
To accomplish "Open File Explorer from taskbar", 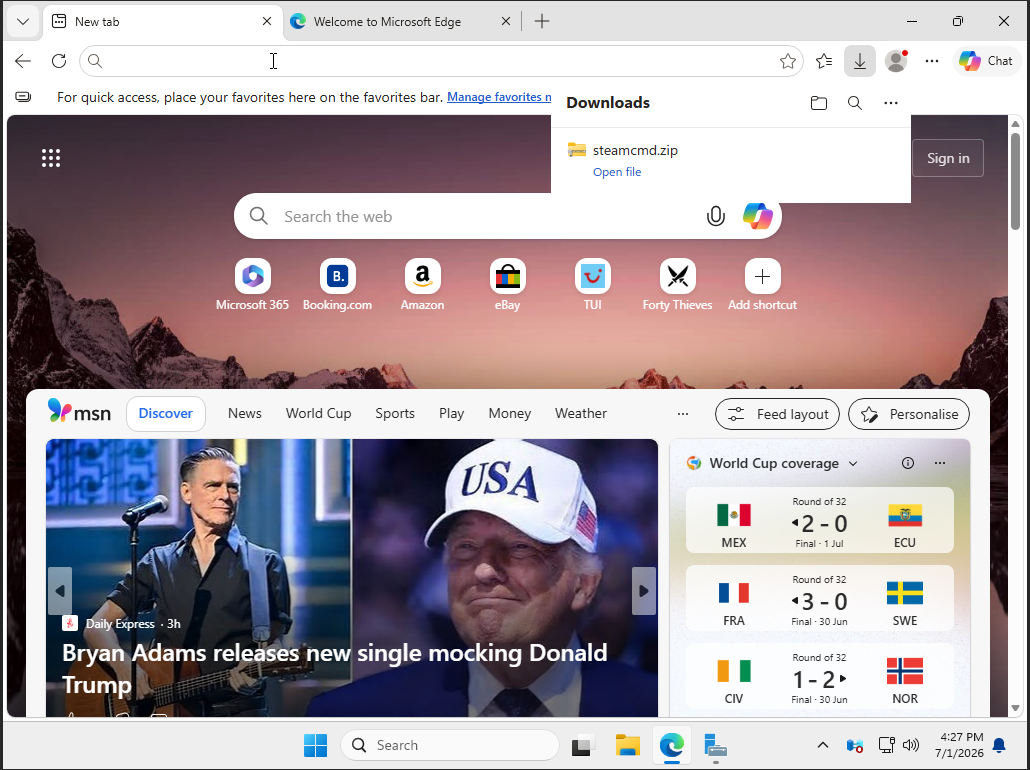I will click(x=627, y=745).
